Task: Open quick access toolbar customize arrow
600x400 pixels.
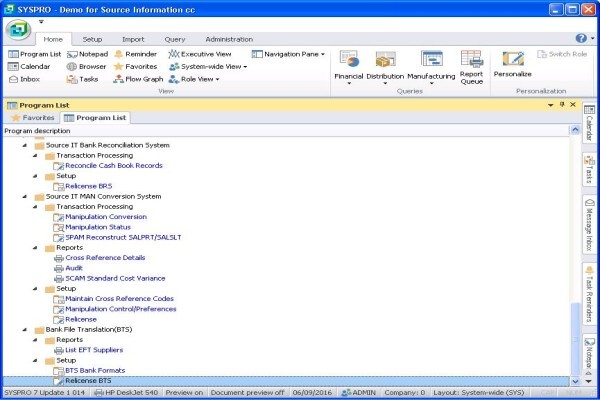Action: click(x=41, y=22)
